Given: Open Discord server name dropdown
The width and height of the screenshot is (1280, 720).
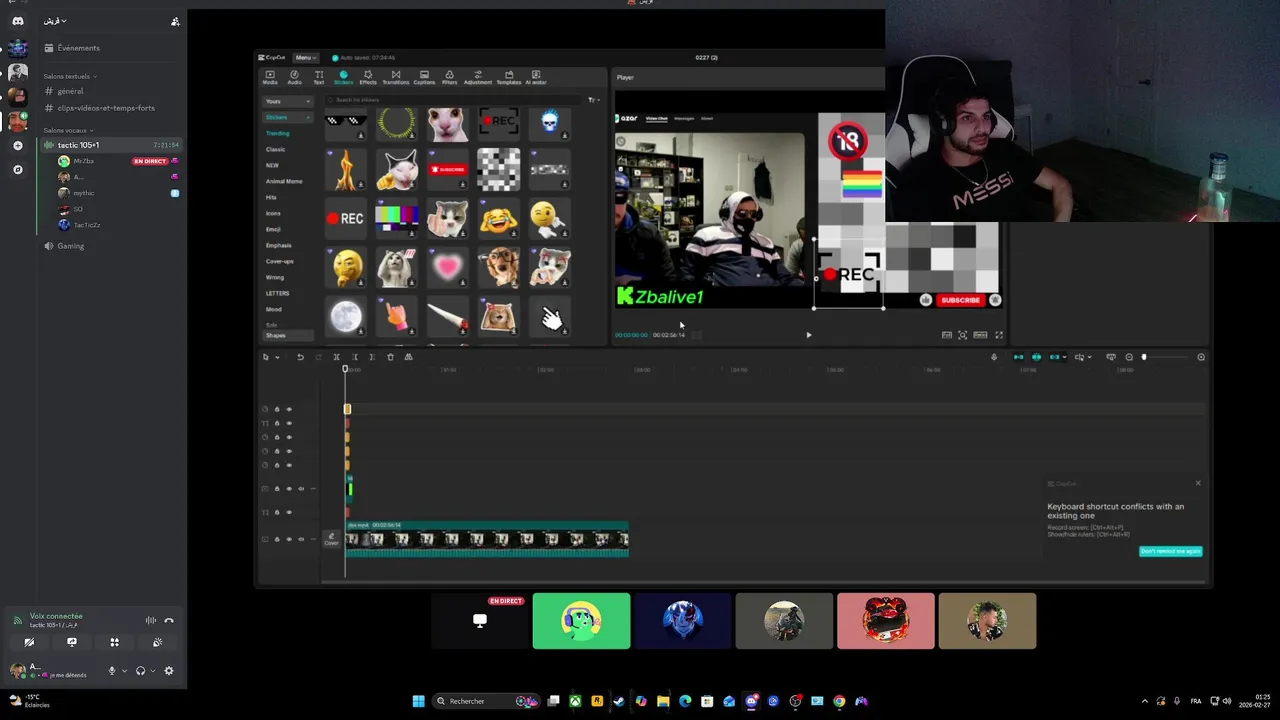Looking at the screenshot, I should [55, 21].
